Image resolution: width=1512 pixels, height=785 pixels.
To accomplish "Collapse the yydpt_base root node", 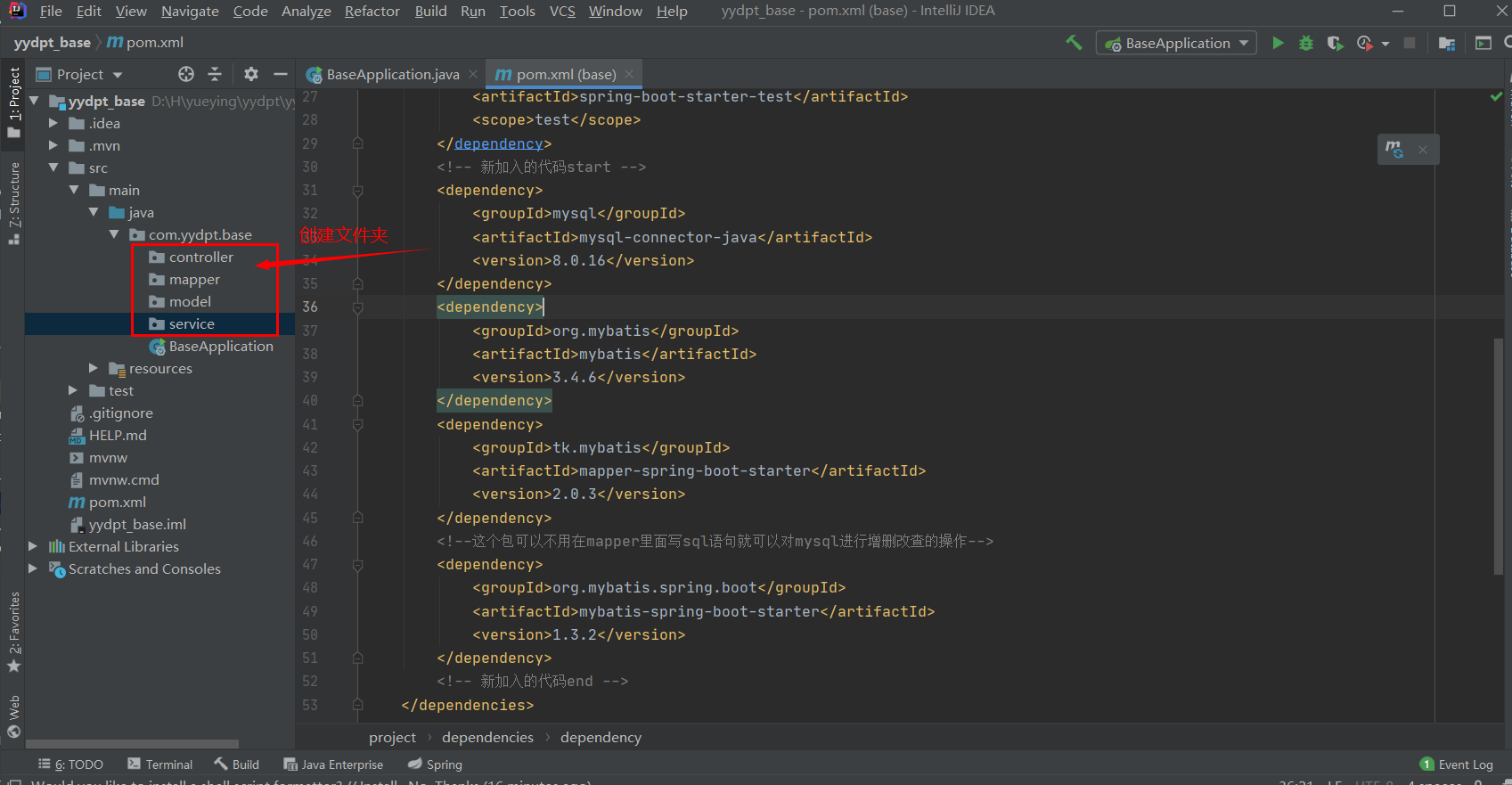I will (x=34, y=101).
